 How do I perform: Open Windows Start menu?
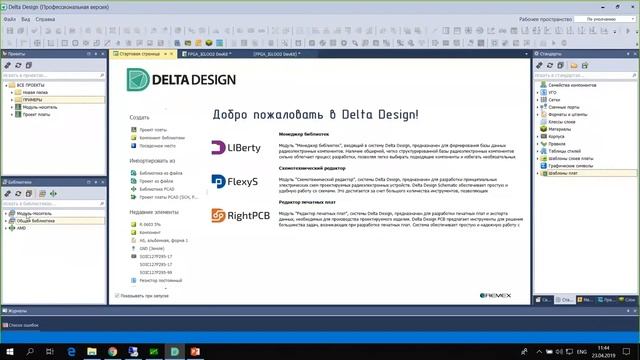[10, 351]
